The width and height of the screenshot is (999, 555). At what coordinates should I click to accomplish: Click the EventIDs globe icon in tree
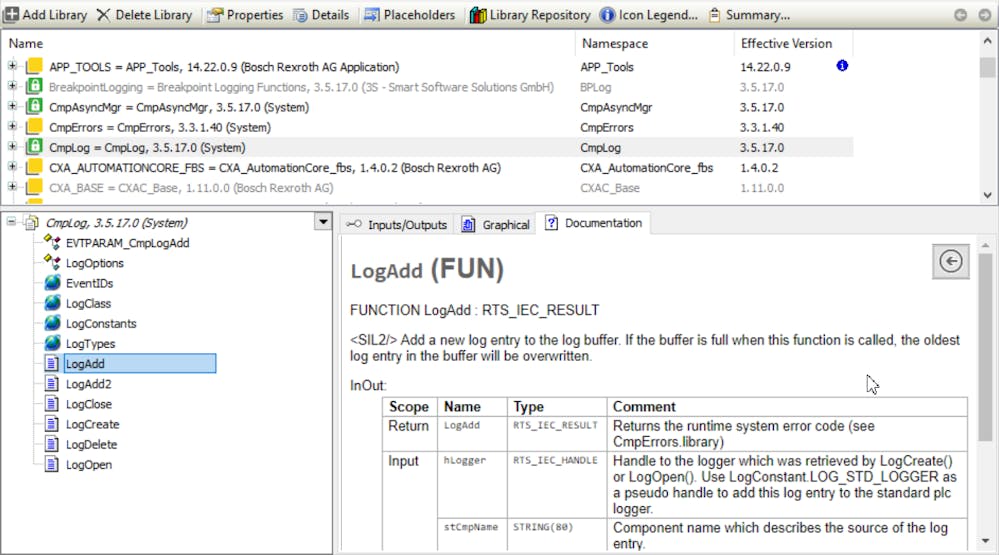tap(52, 283)
